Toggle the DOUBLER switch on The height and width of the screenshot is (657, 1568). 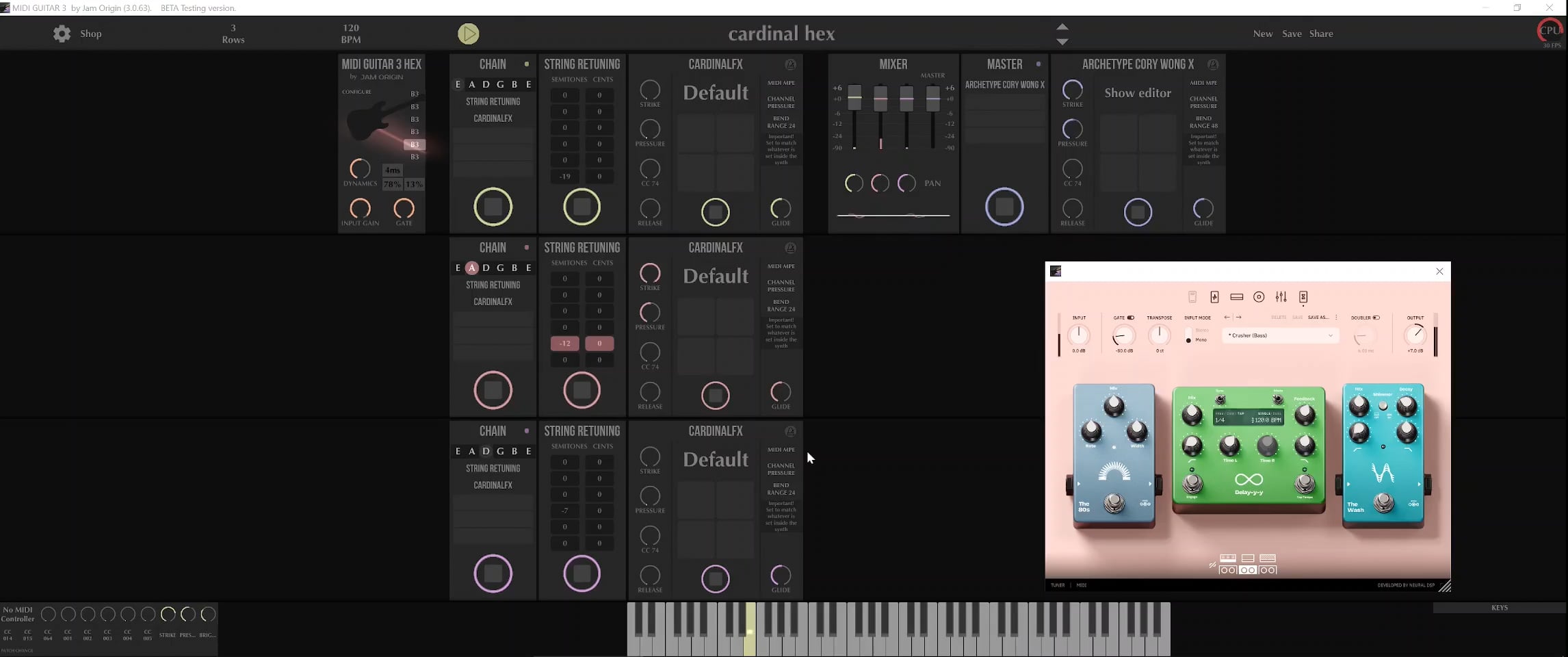coord(1376,318)
